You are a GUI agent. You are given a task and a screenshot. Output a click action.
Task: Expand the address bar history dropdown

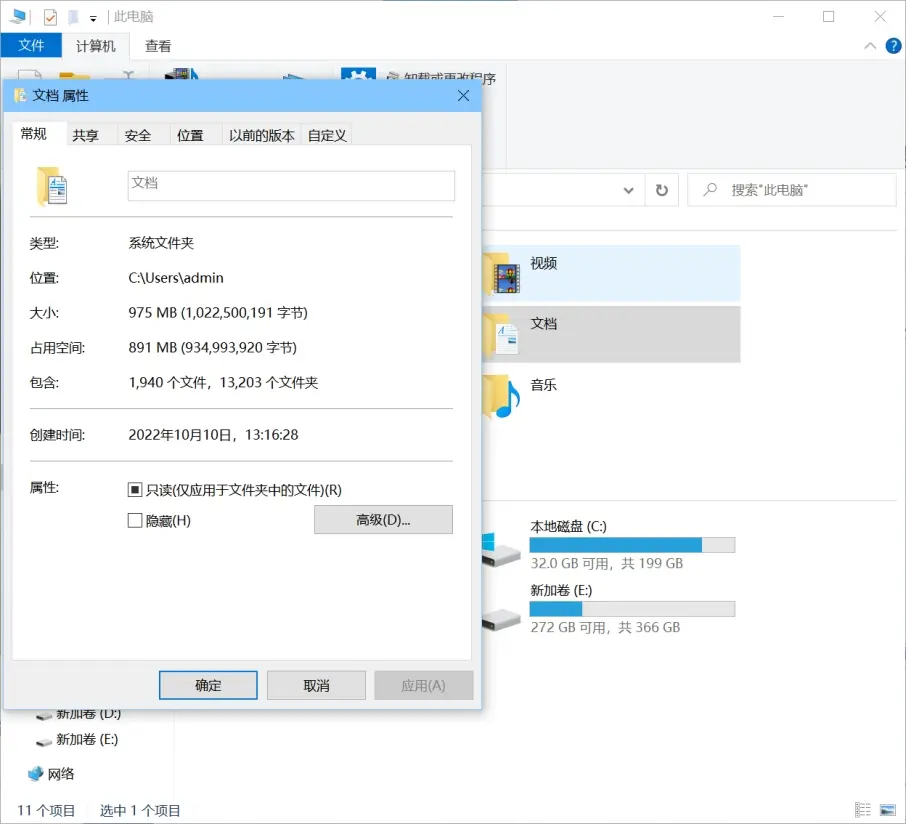point(629,190)
